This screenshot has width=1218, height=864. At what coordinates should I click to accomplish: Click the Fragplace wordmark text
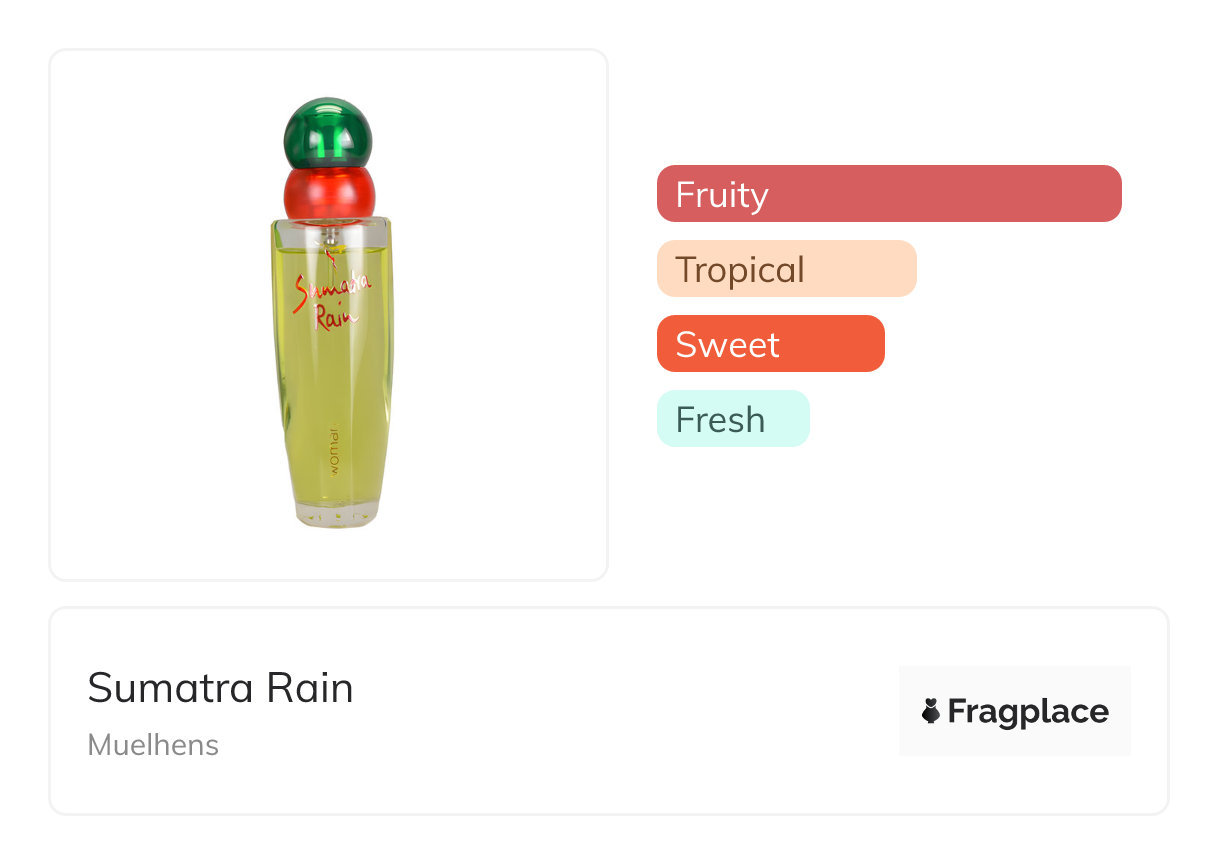[1027, 711]
